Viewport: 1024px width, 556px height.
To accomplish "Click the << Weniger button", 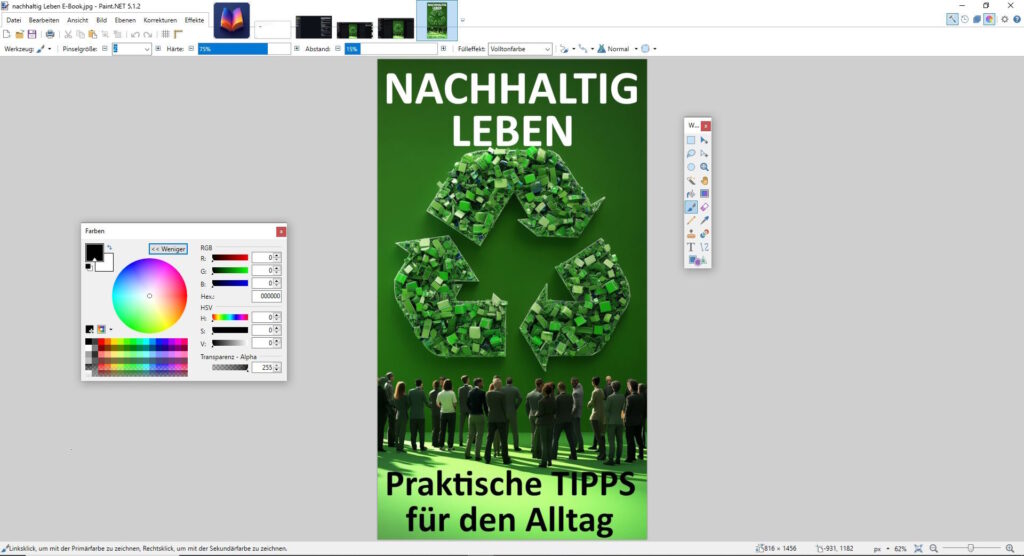I will tap(168, 249).
